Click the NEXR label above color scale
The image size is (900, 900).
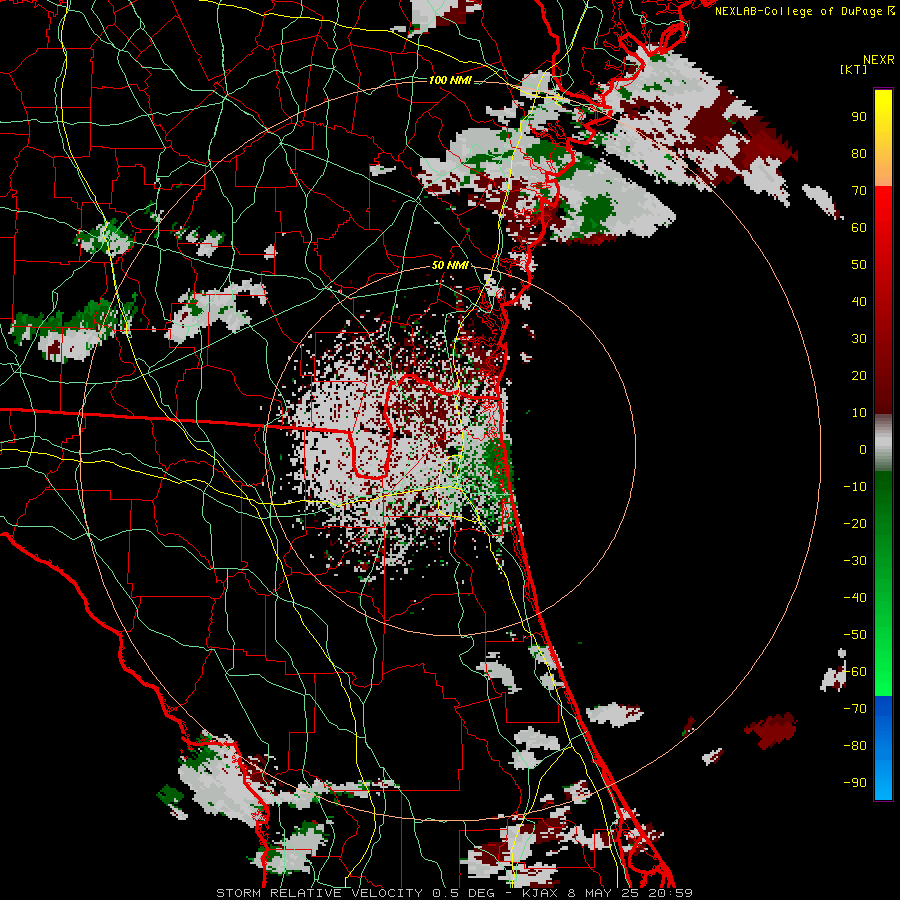tap(878, 60)
